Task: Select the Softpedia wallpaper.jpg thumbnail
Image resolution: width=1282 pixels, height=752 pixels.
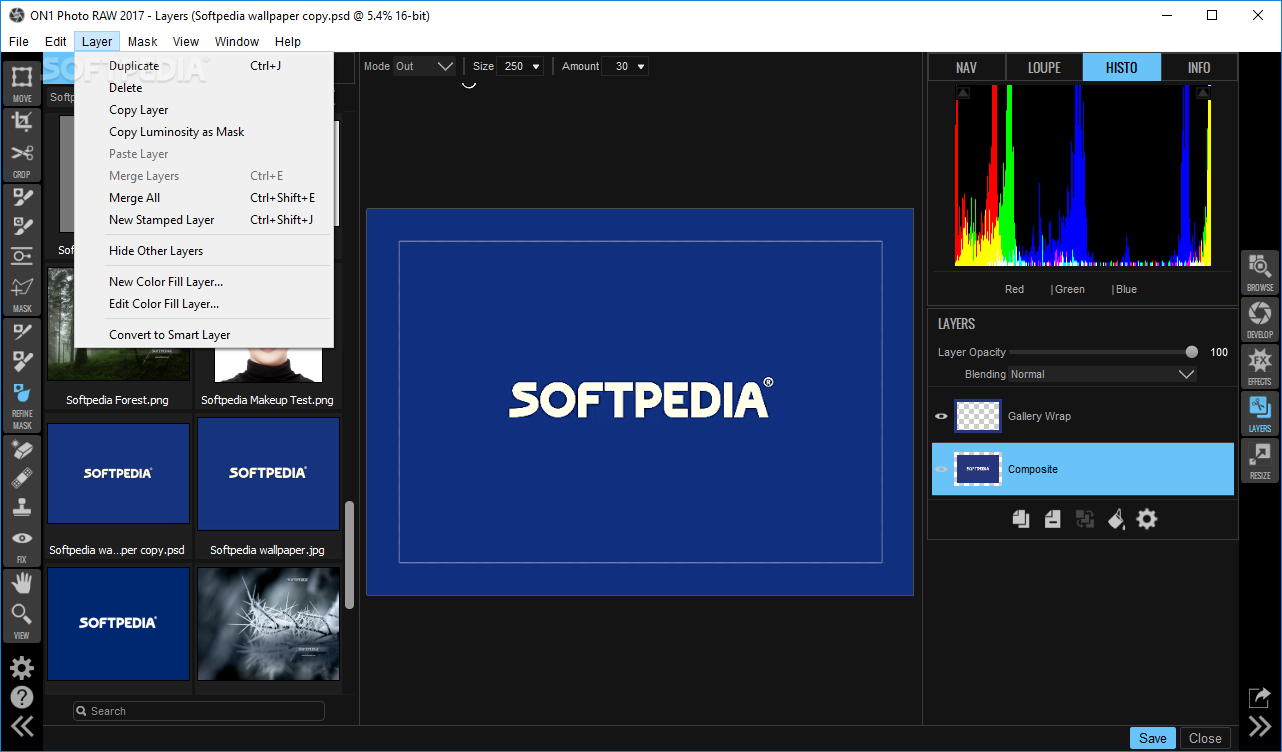Action: pos(268,473)
